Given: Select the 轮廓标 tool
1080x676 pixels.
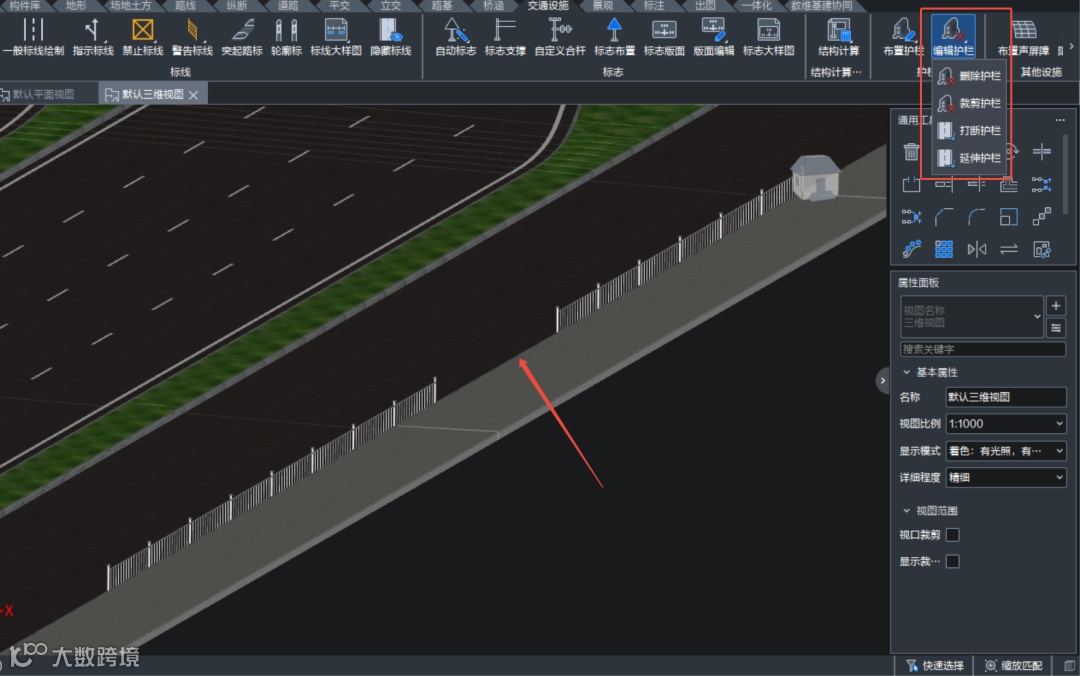Looking at the screenshot, I should click(x=286, y=37).
